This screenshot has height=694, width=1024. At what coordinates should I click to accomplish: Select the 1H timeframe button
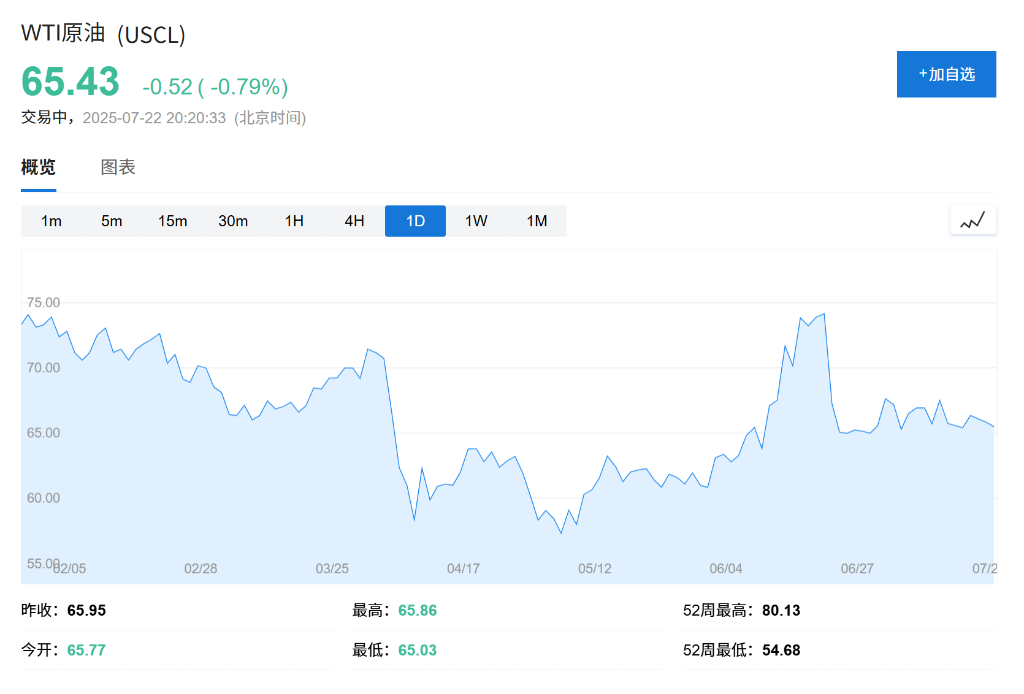tap(294, 221)
